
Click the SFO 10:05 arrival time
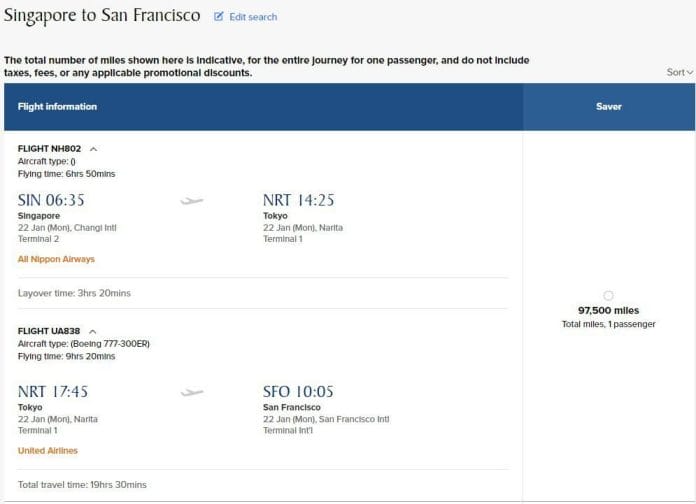coord(298,392)
